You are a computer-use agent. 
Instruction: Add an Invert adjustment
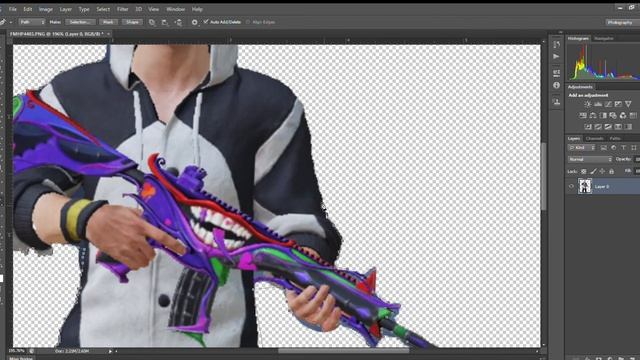(x=588, y=127)
